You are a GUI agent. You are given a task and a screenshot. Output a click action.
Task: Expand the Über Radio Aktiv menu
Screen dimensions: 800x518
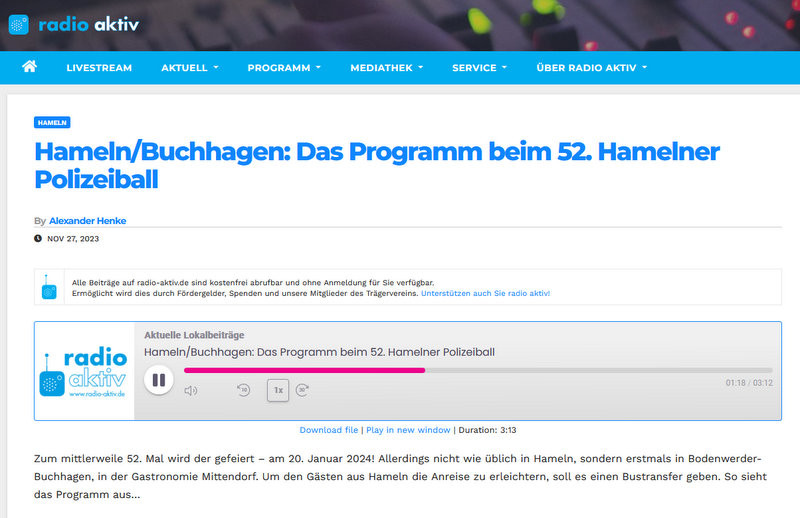click(x=592, y=68)
